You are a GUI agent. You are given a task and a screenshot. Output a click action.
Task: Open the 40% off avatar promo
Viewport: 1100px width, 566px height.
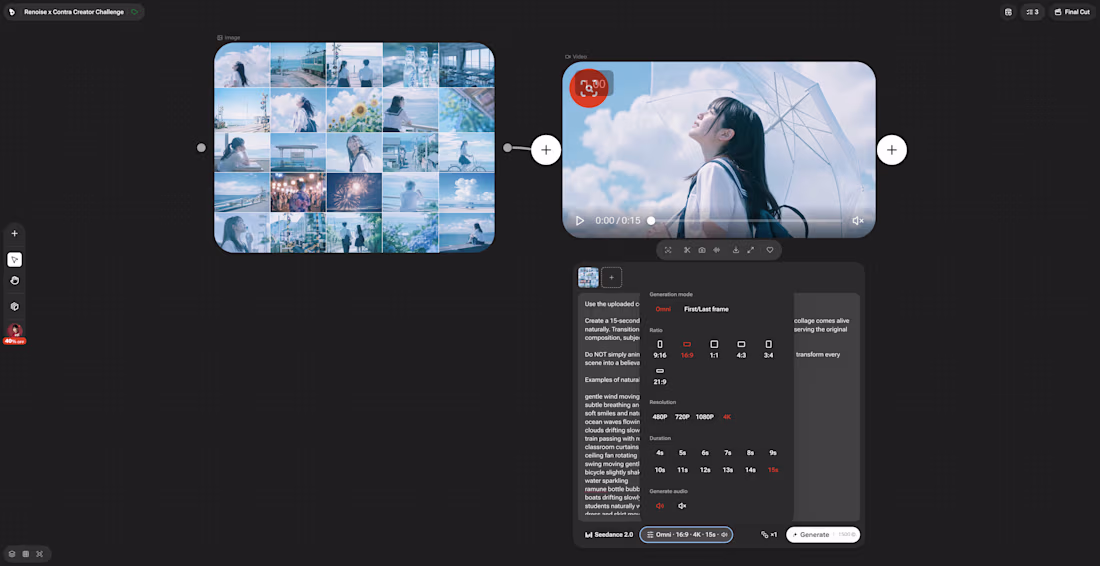click(15, 333)
